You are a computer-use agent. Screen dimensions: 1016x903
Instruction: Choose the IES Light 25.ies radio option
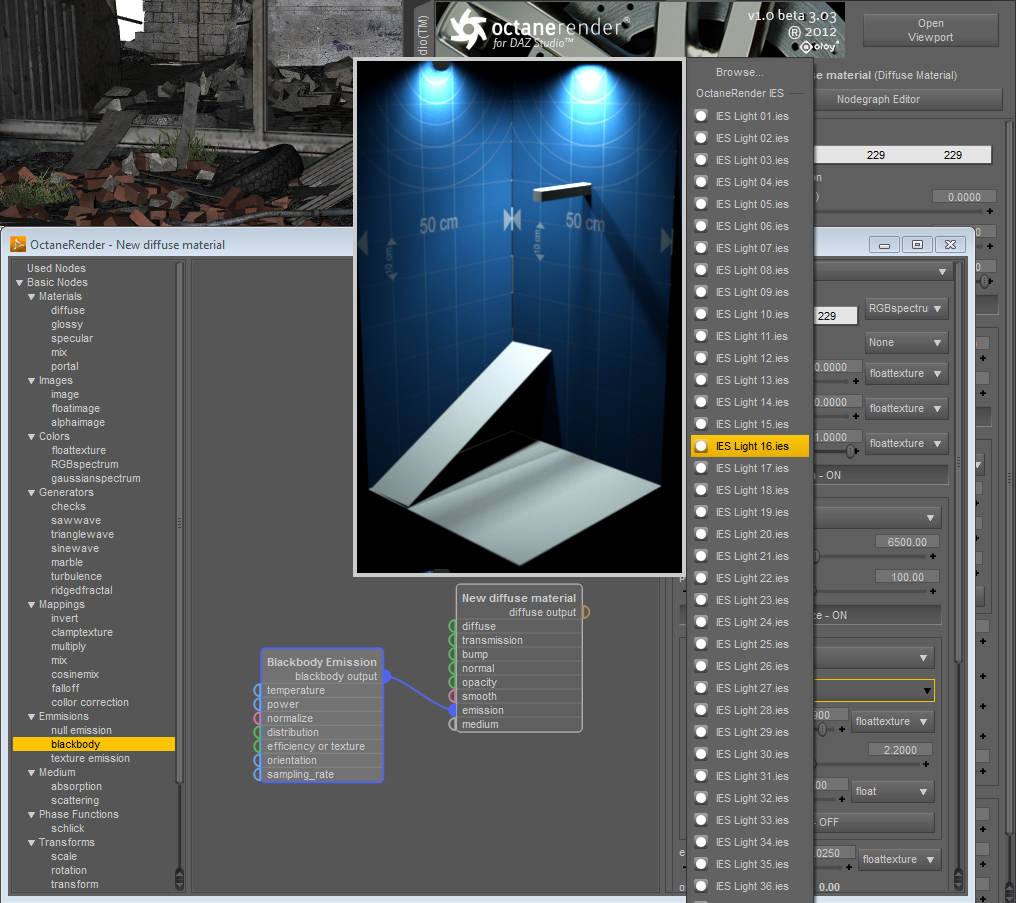point(701,644)
